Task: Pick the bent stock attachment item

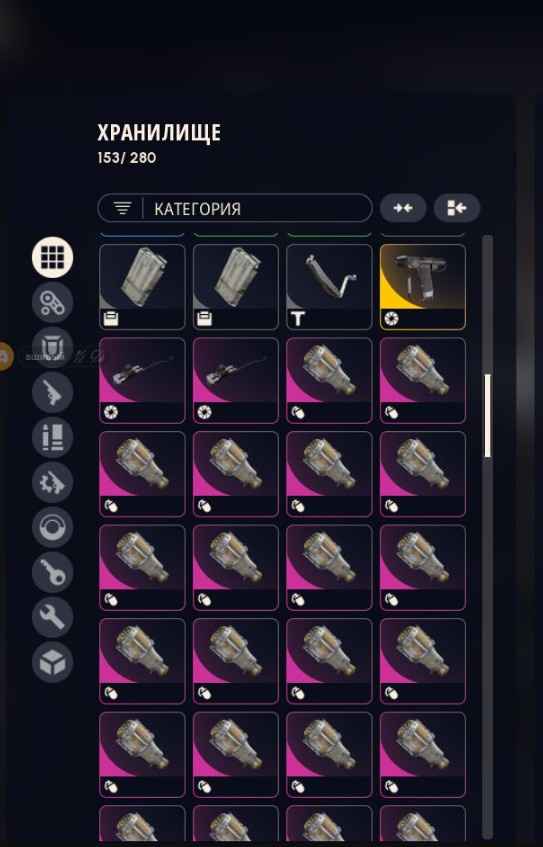Action: coord(329,287)
